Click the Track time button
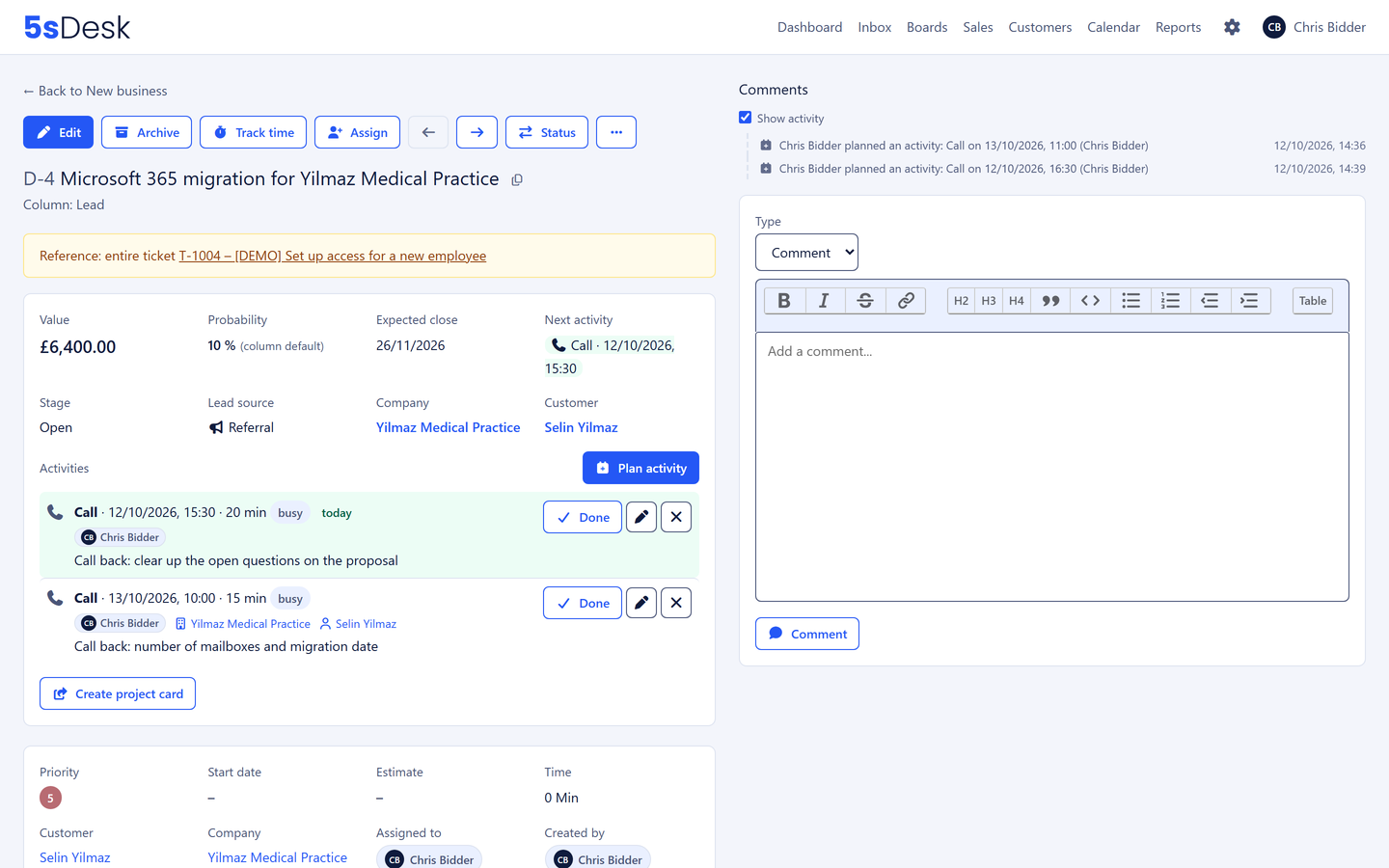The width and height of the screenshot is (1389, 868). click(253, 132)
